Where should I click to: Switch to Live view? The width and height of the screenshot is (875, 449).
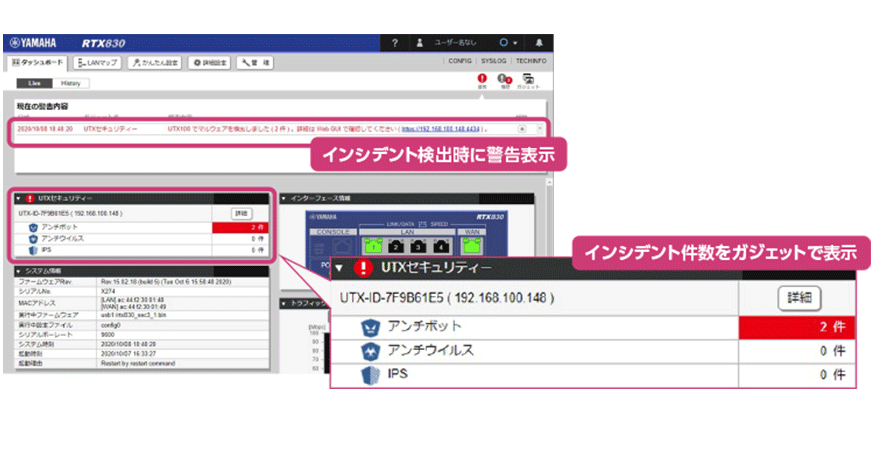click(x=35, y=83)
